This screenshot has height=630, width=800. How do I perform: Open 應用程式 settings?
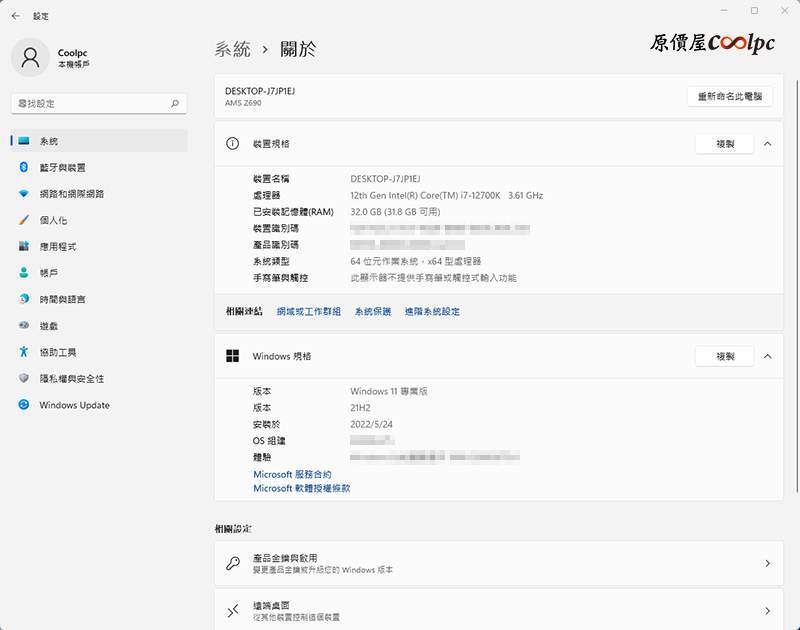coord(99,246)
